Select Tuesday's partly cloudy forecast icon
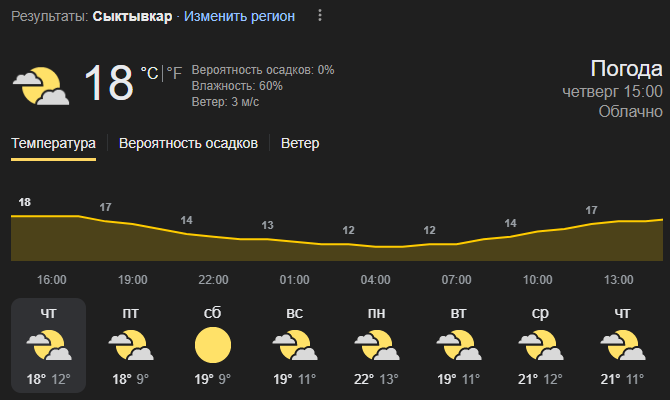Viewport: 670px width, 400px height. 458,345
